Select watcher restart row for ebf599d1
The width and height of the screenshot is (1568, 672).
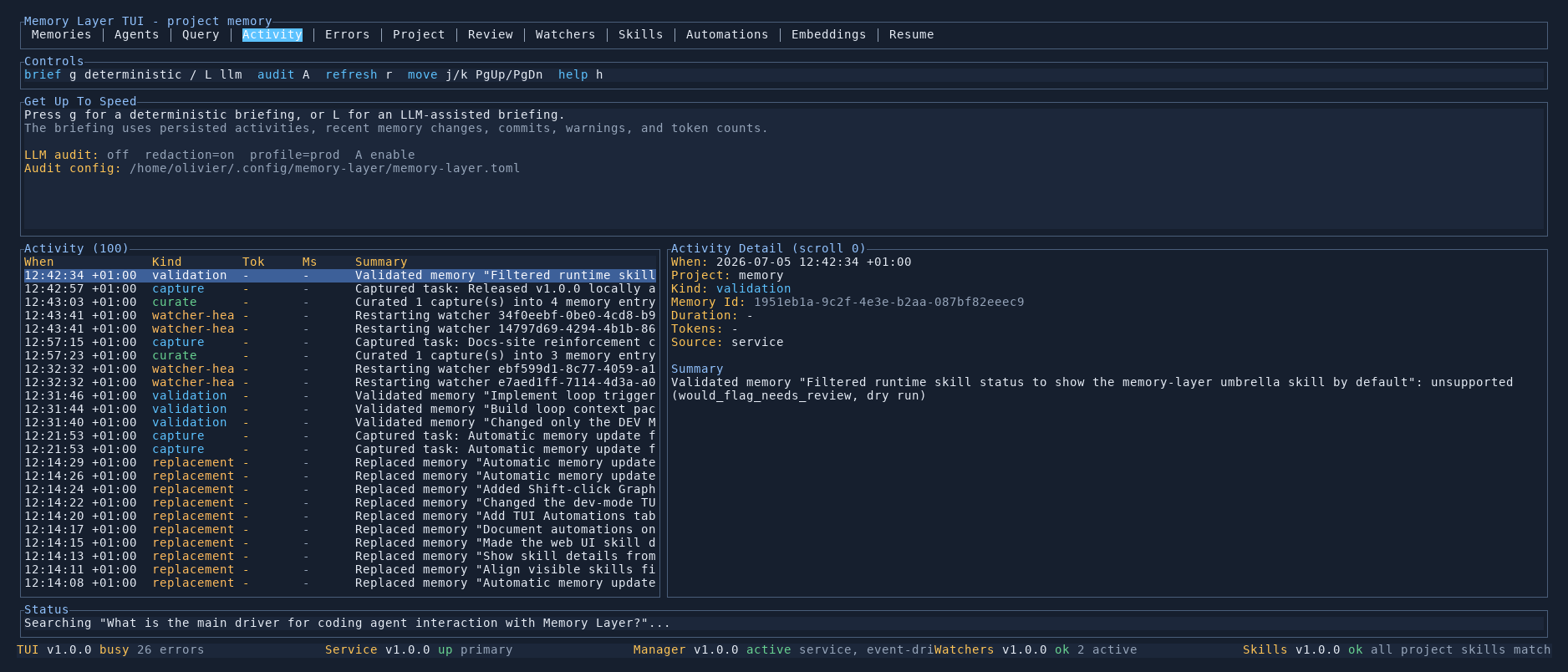[x=340, y=369]
